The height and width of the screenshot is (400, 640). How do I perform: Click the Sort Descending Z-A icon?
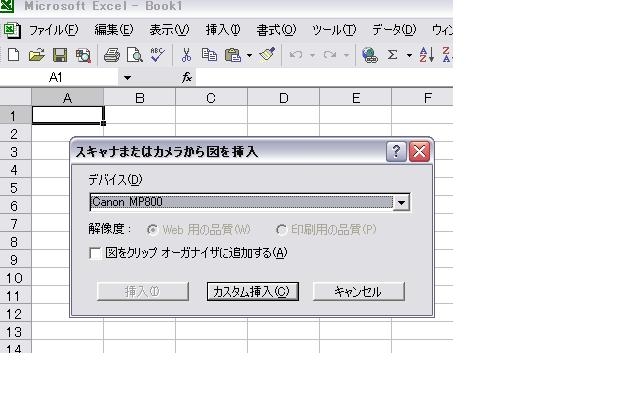tap(447, 55)
